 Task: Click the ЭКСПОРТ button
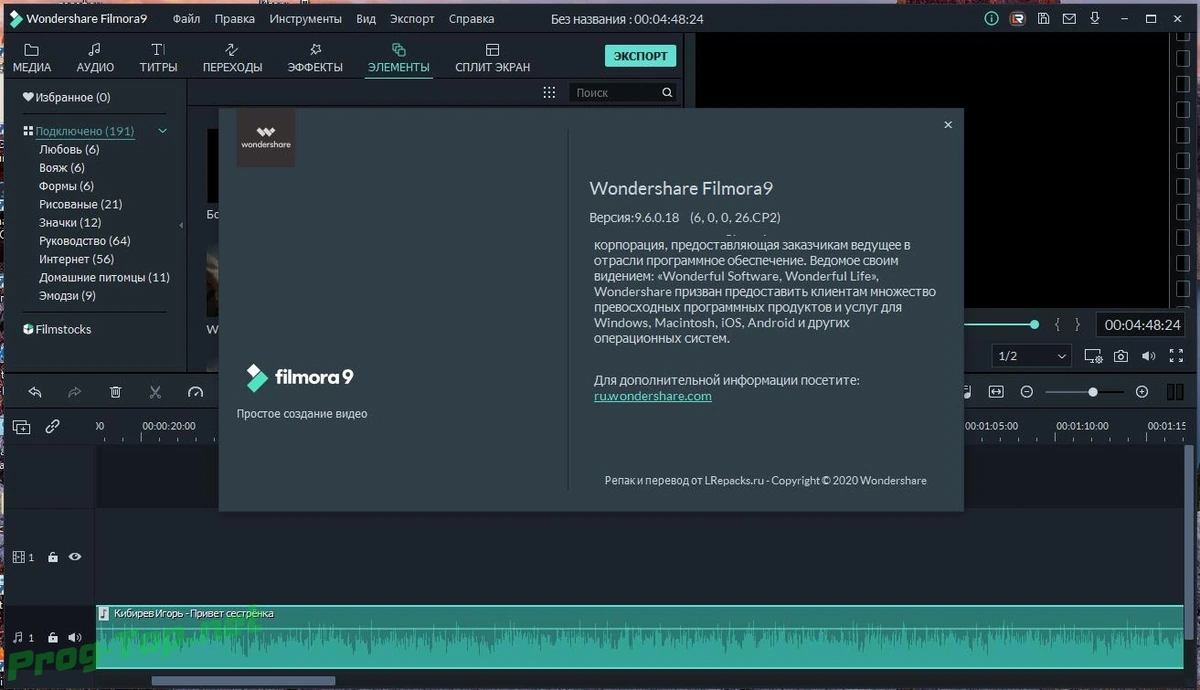click(640, 56)
